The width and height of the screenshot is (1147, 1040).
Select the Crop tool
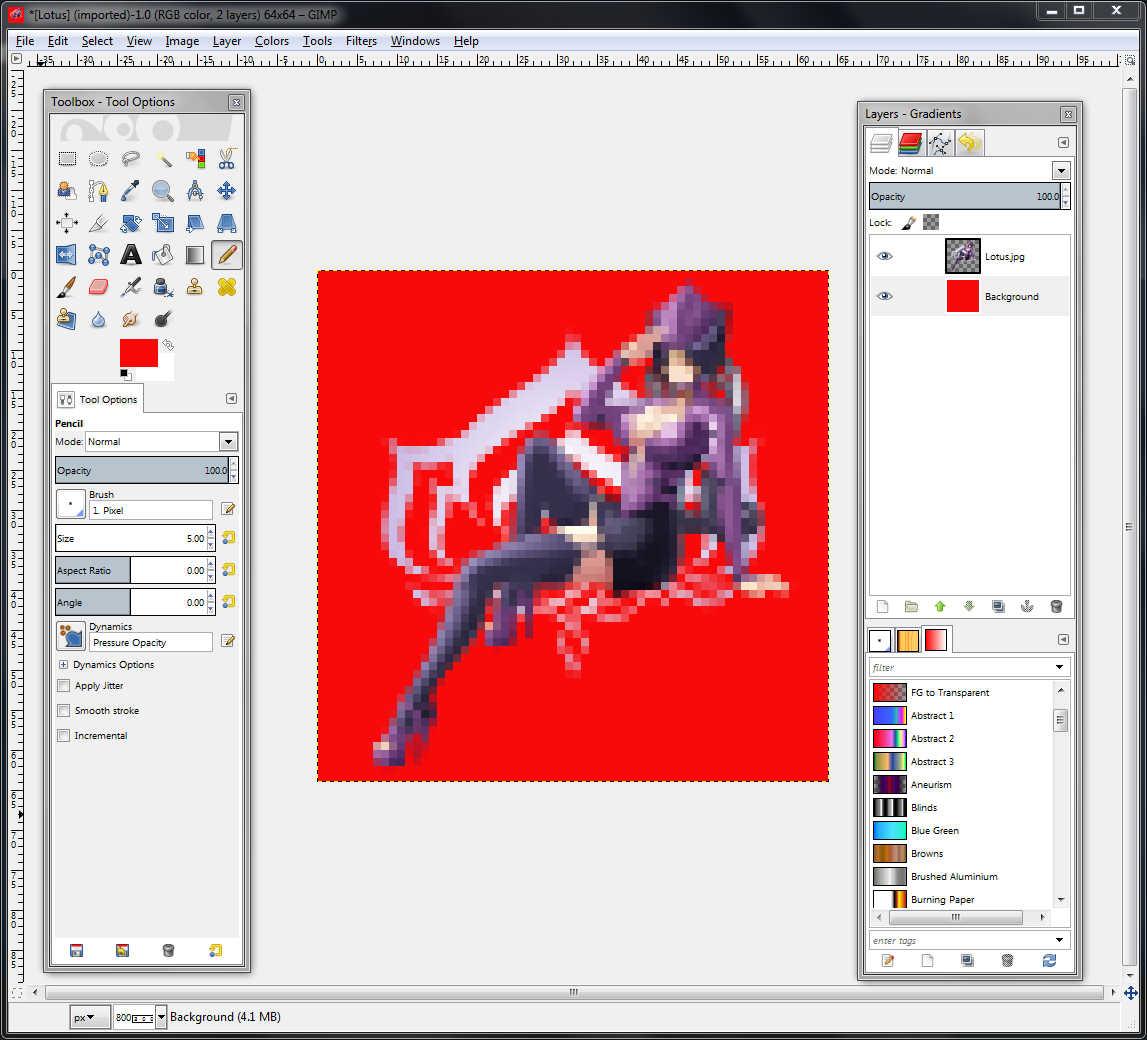tap(98, 222)
